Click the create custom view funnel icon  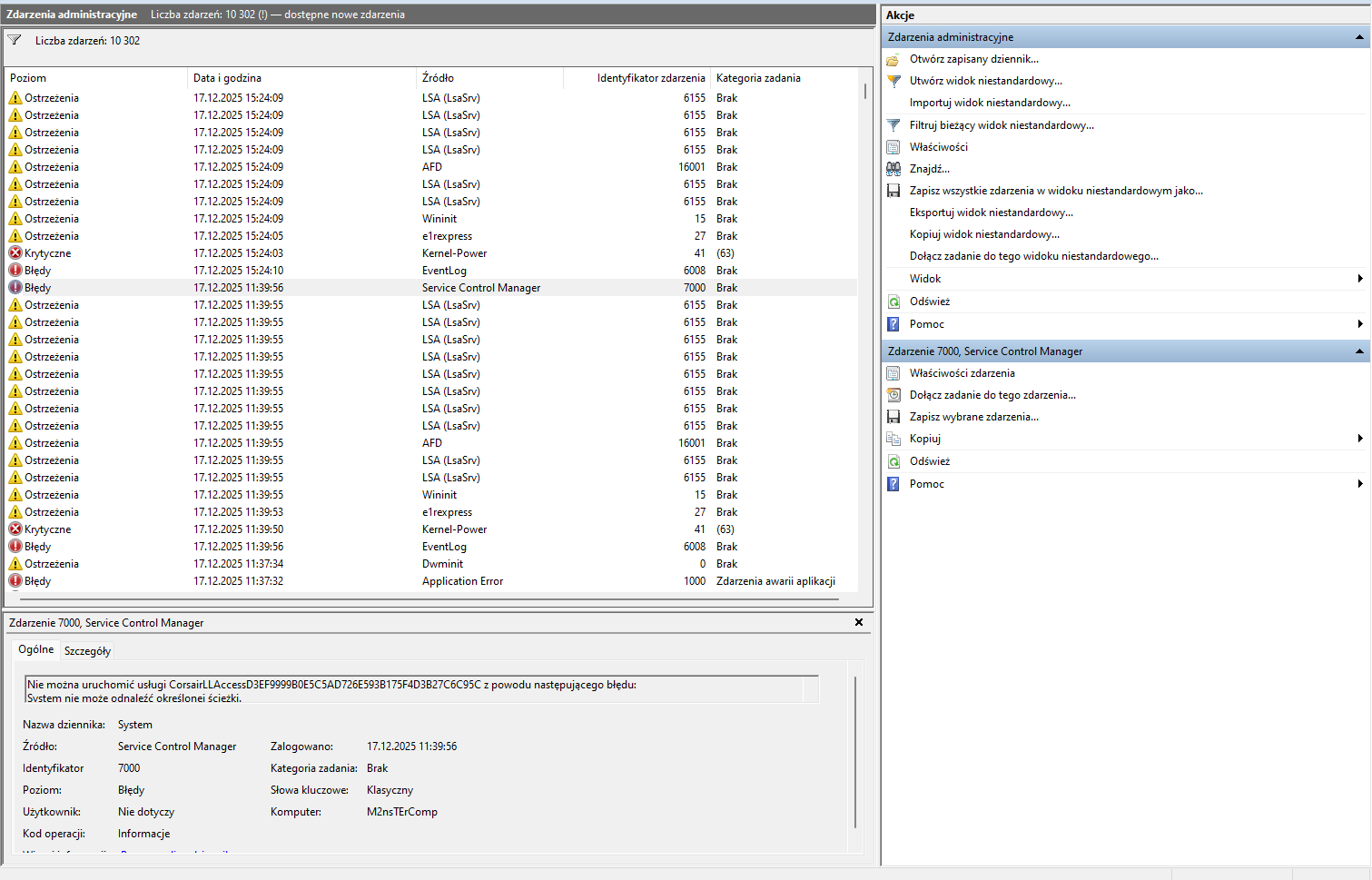[x=893, y=81]
